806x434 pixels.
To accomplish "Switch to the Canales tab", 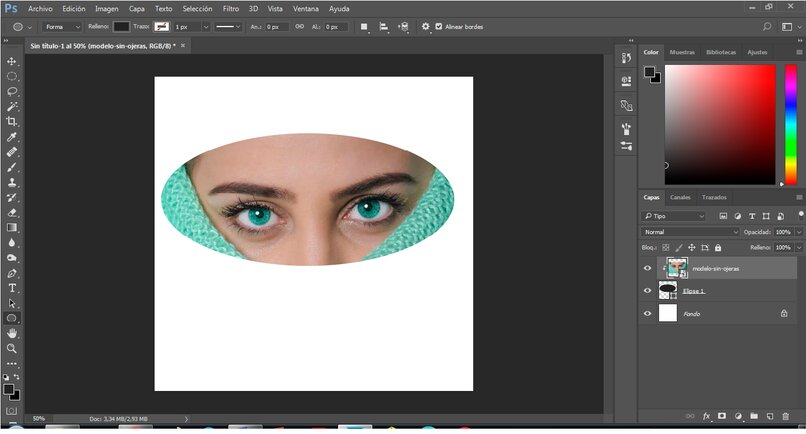I will click(x=680, y=197).
